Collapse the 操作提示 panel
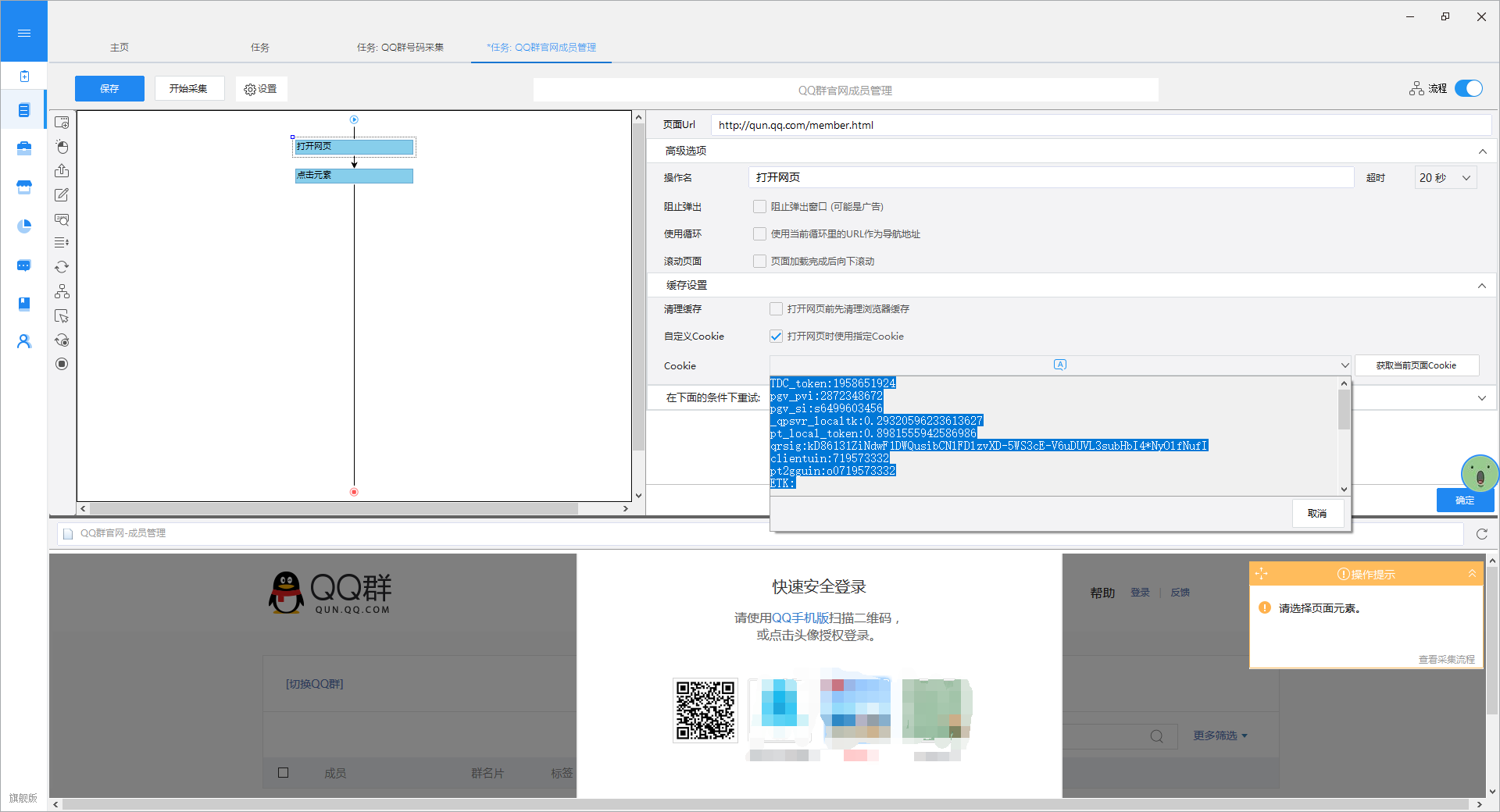 pyautogui.click(x=1472, y=574)
